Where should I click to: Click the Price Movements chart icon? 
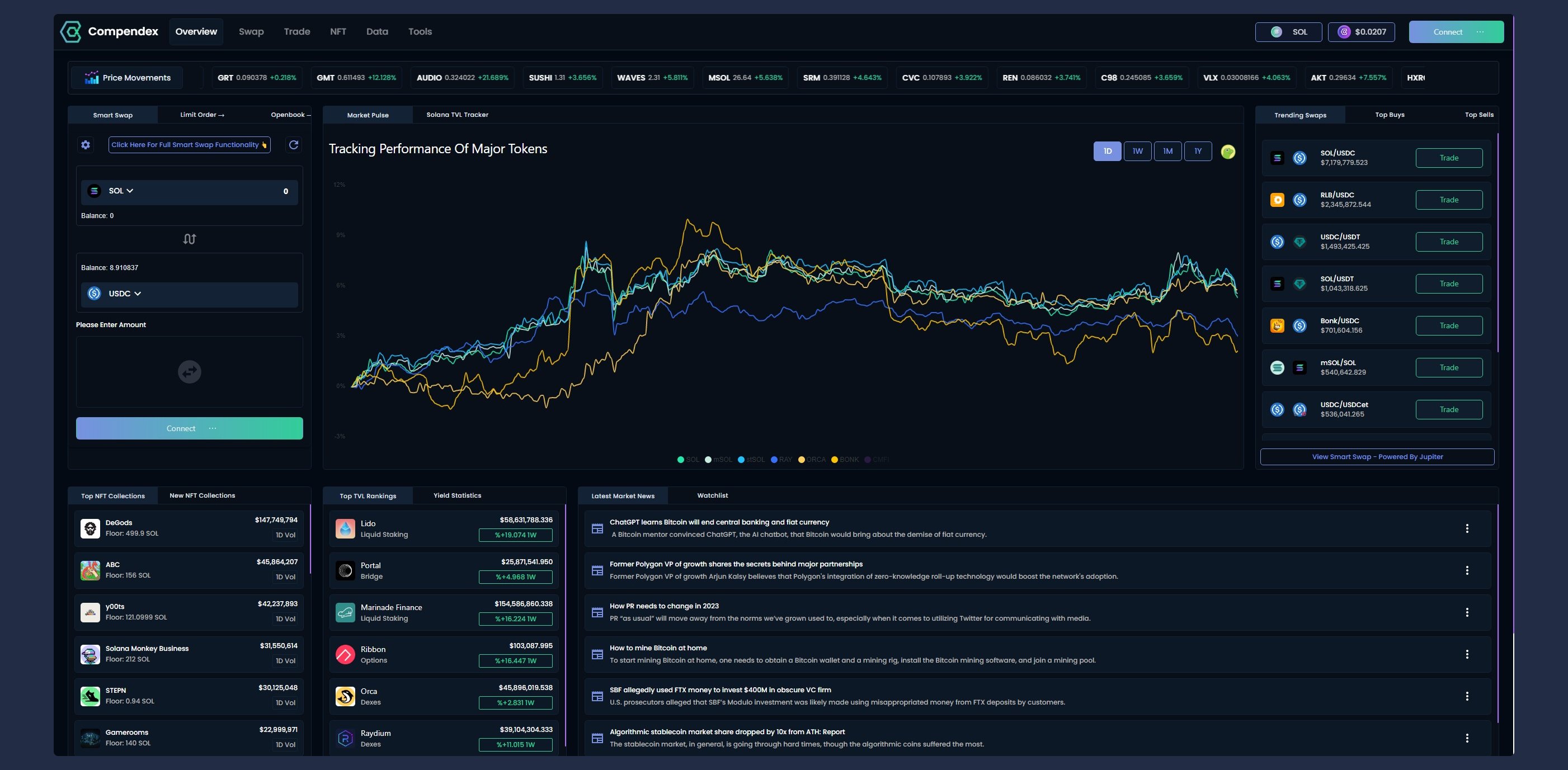tap(91, 77)
